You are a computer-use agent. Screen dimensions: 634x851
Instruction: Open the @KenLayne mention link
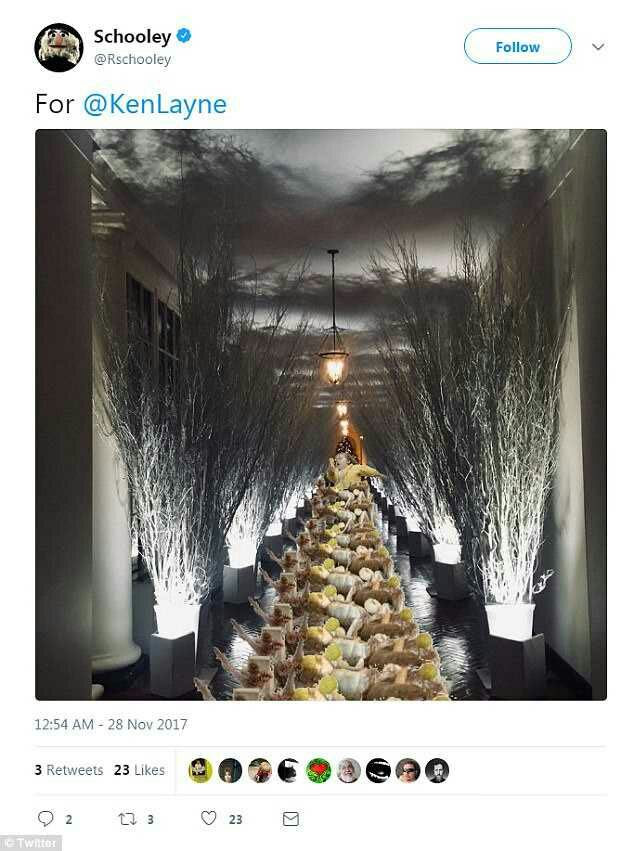coord(155,104)
